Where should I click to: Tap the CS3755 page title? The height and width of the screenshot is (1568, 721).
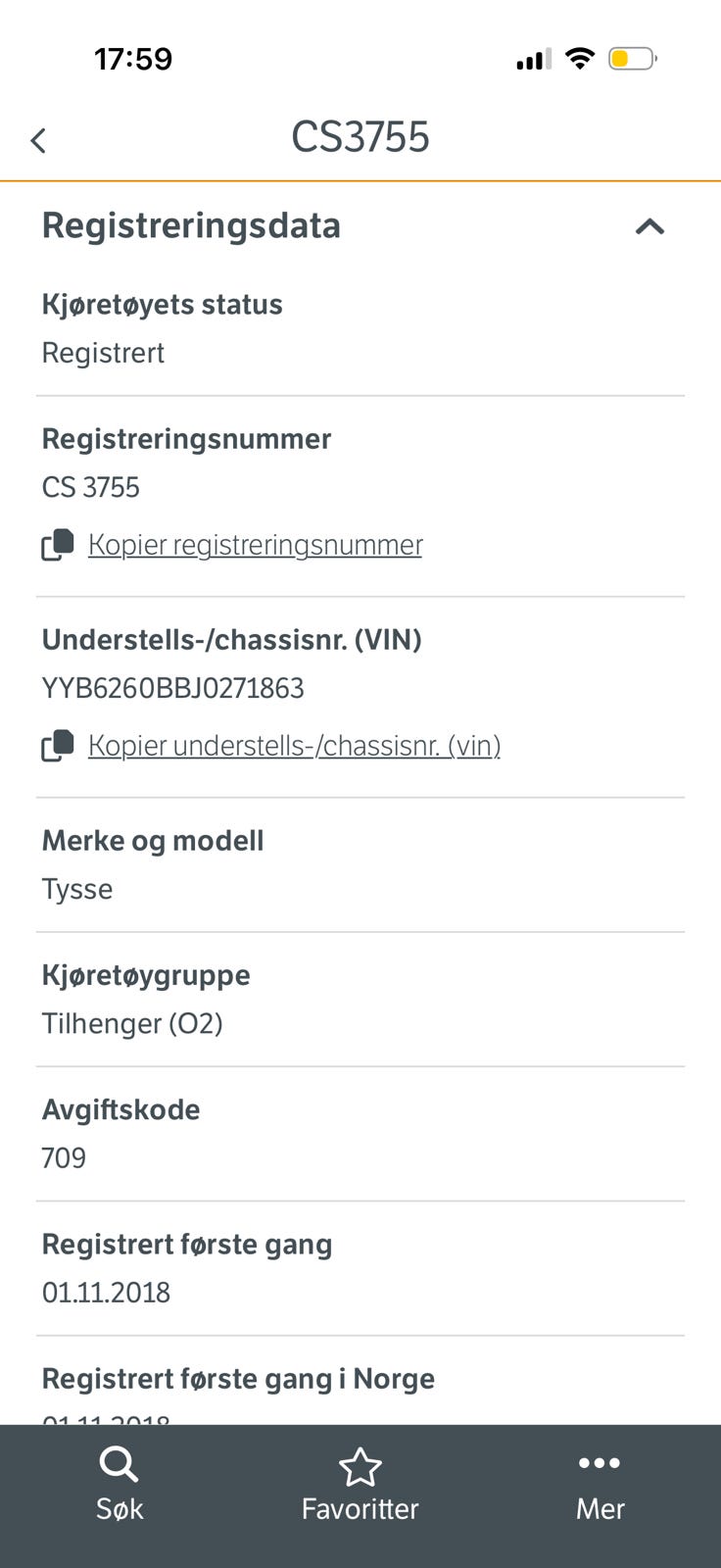click(x=360, y=137)
